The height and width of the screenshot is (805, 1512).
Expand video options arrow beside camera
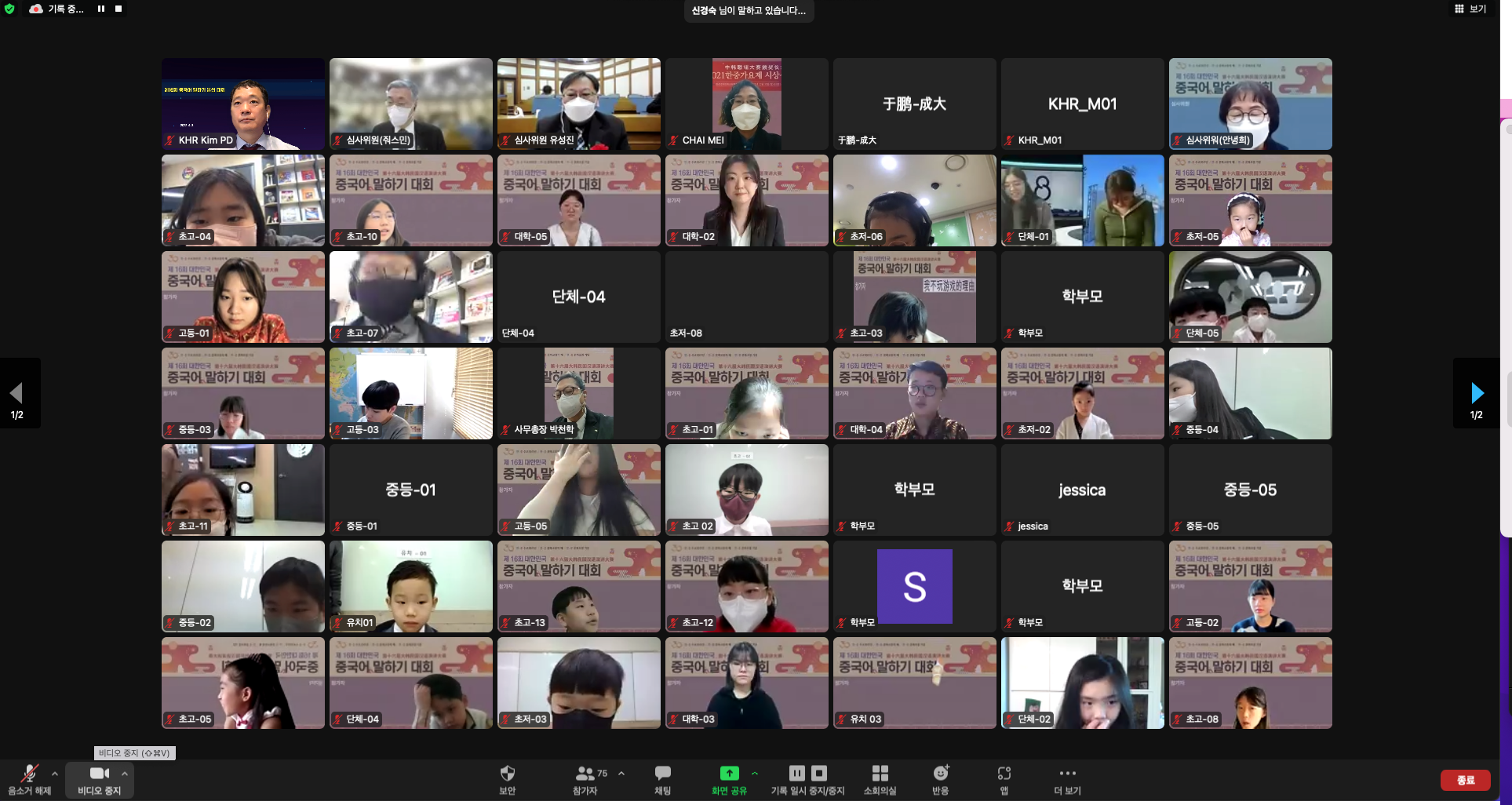124,774
